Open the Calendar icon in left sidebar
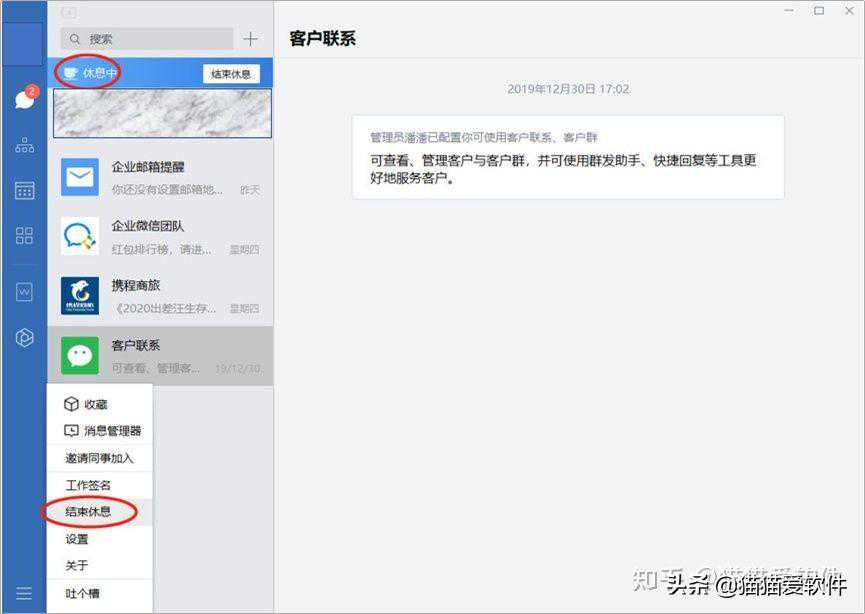The image size is (865, 614). click(24, 190)
